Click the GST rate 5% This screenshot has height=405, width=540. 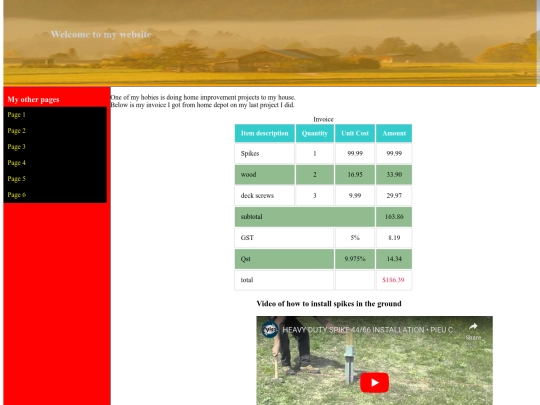pos(355,238)
